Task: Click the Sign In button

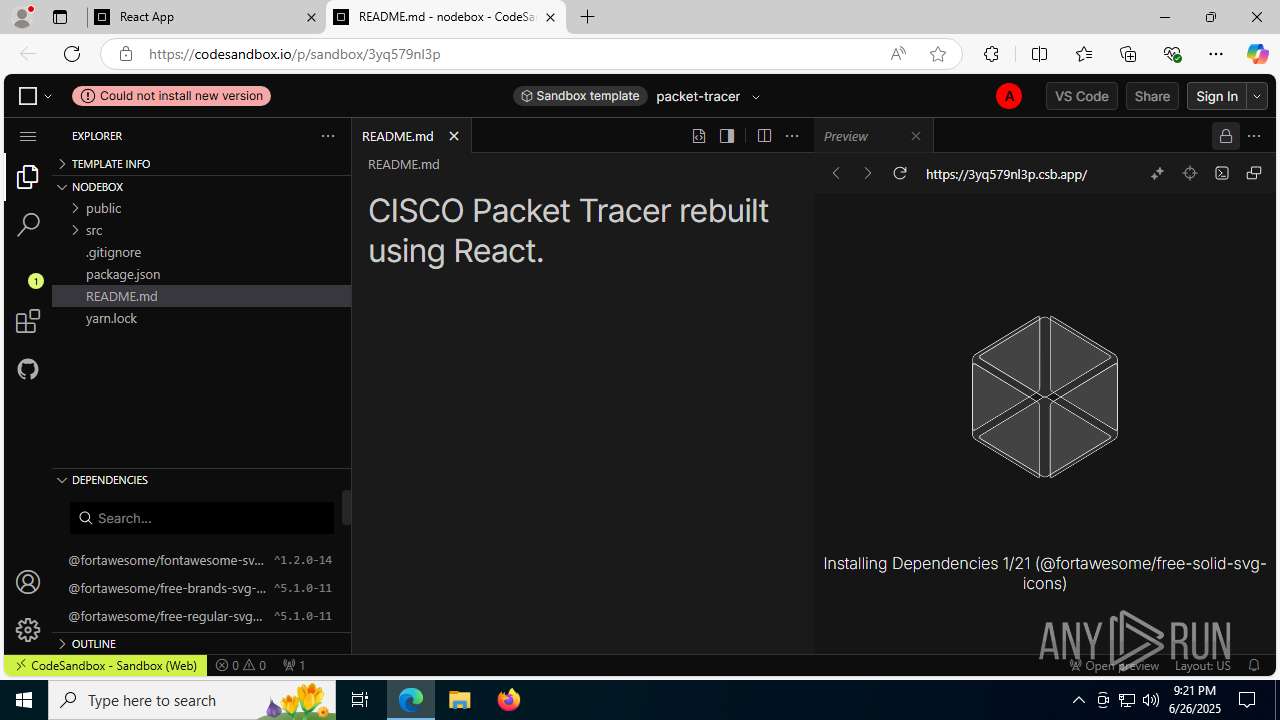Action: [x=1217, y=96]
